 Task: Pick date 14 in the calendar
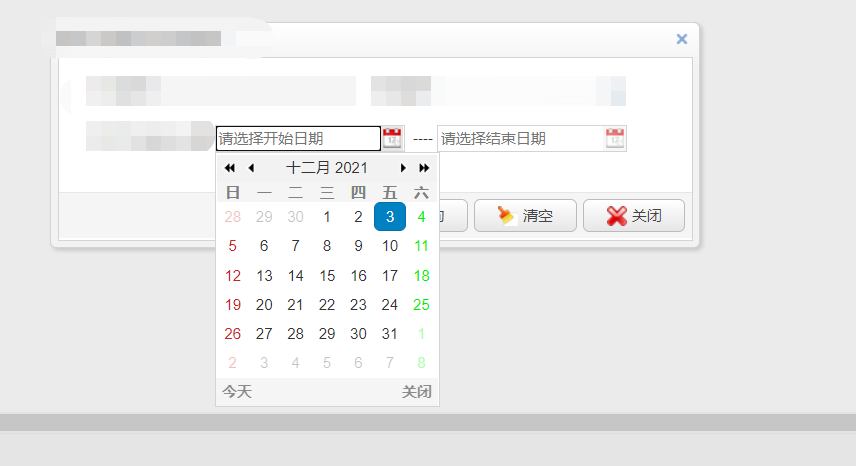[295, 276]
